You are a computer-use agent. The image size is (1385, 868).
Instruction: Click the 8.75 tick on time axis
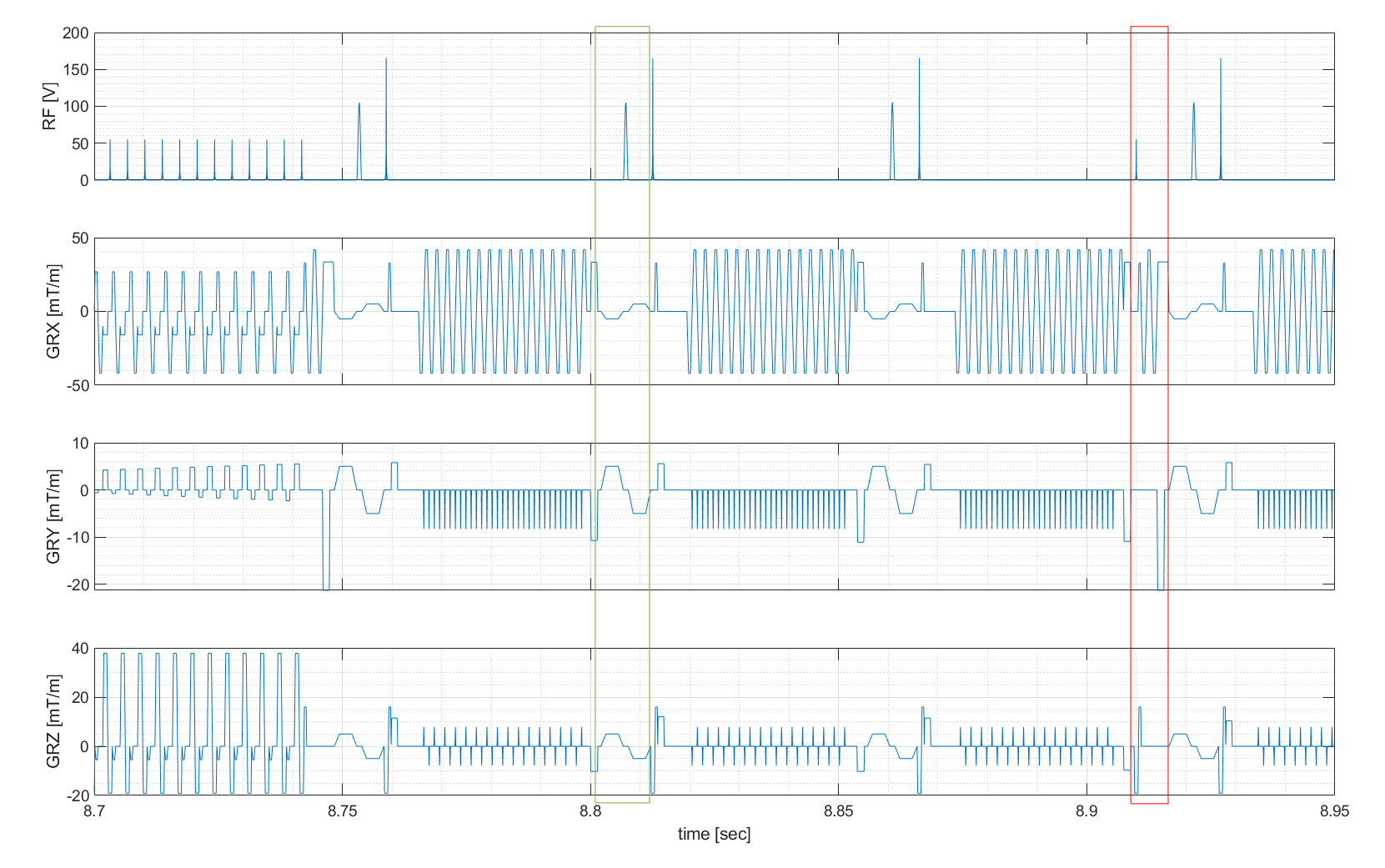click(x=342, y=811)
